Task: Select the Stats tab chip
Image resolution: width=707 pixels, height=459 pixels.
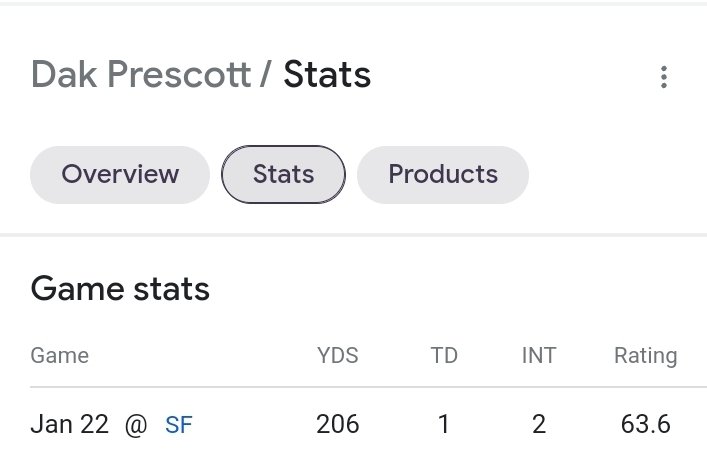Action: 283,174
